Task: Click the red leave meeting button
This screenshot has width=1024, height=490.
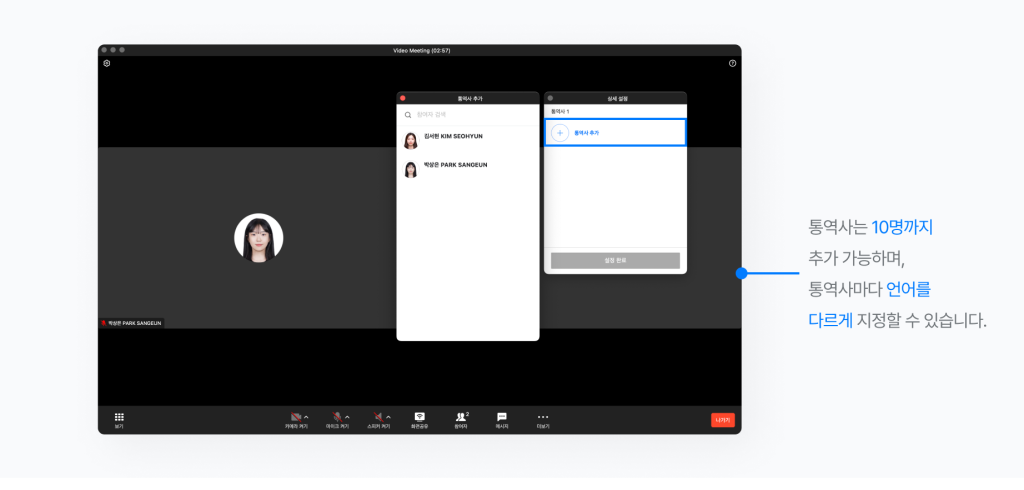Action: [x=722, y=420]
